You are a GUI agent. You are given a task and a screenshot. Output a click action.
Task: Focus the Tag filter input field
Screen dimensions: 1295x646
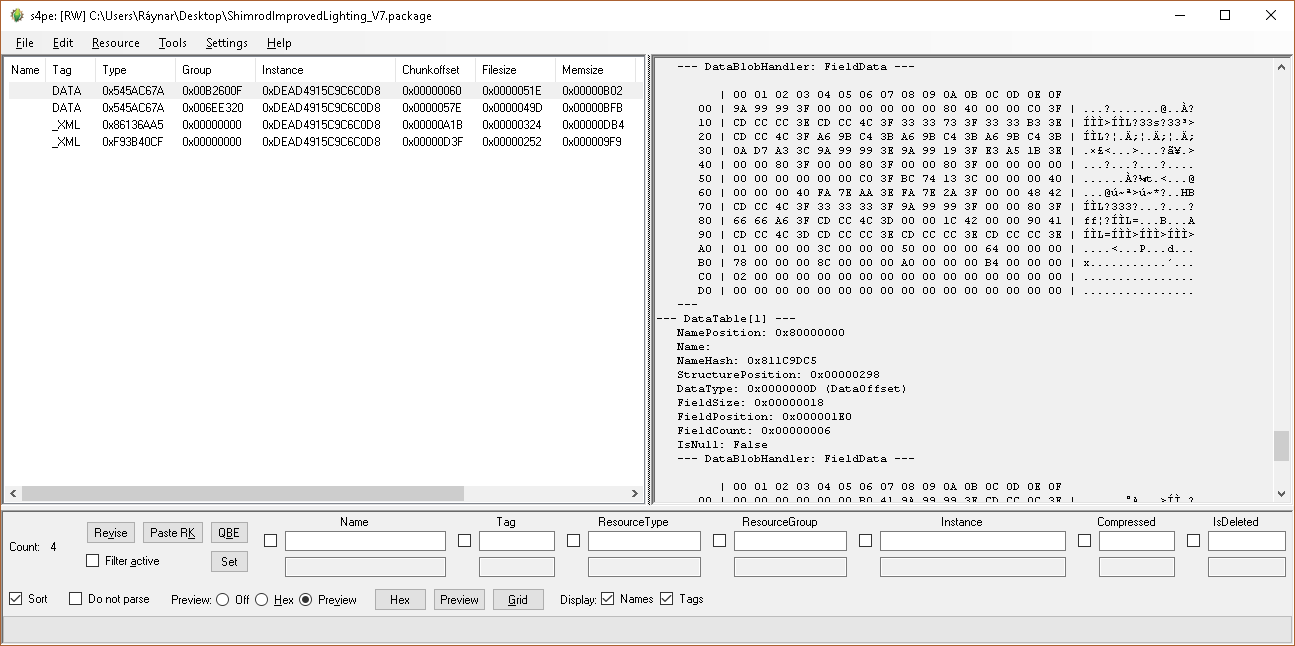click(517, 541)
